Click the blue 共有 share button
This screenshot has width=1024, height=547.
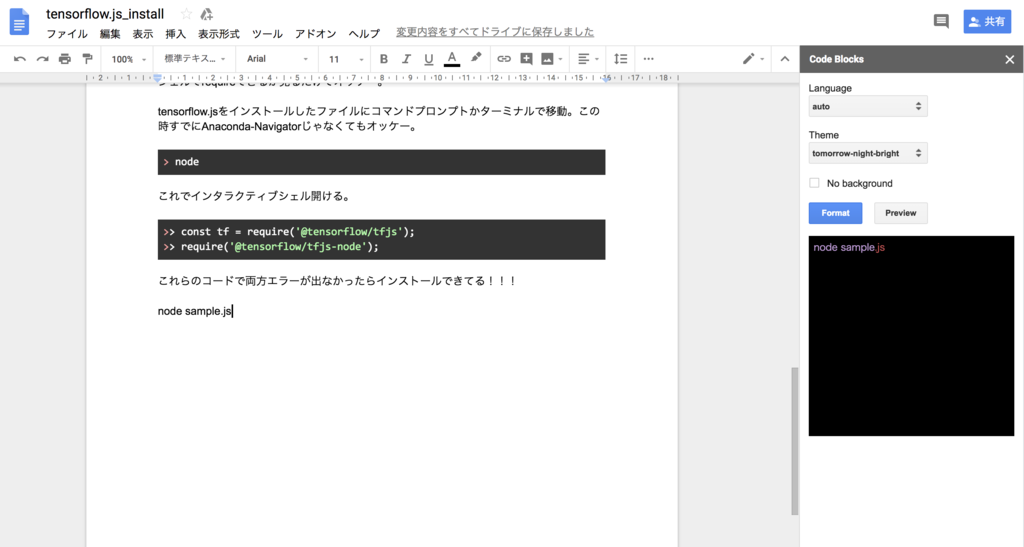pos(987,22)
